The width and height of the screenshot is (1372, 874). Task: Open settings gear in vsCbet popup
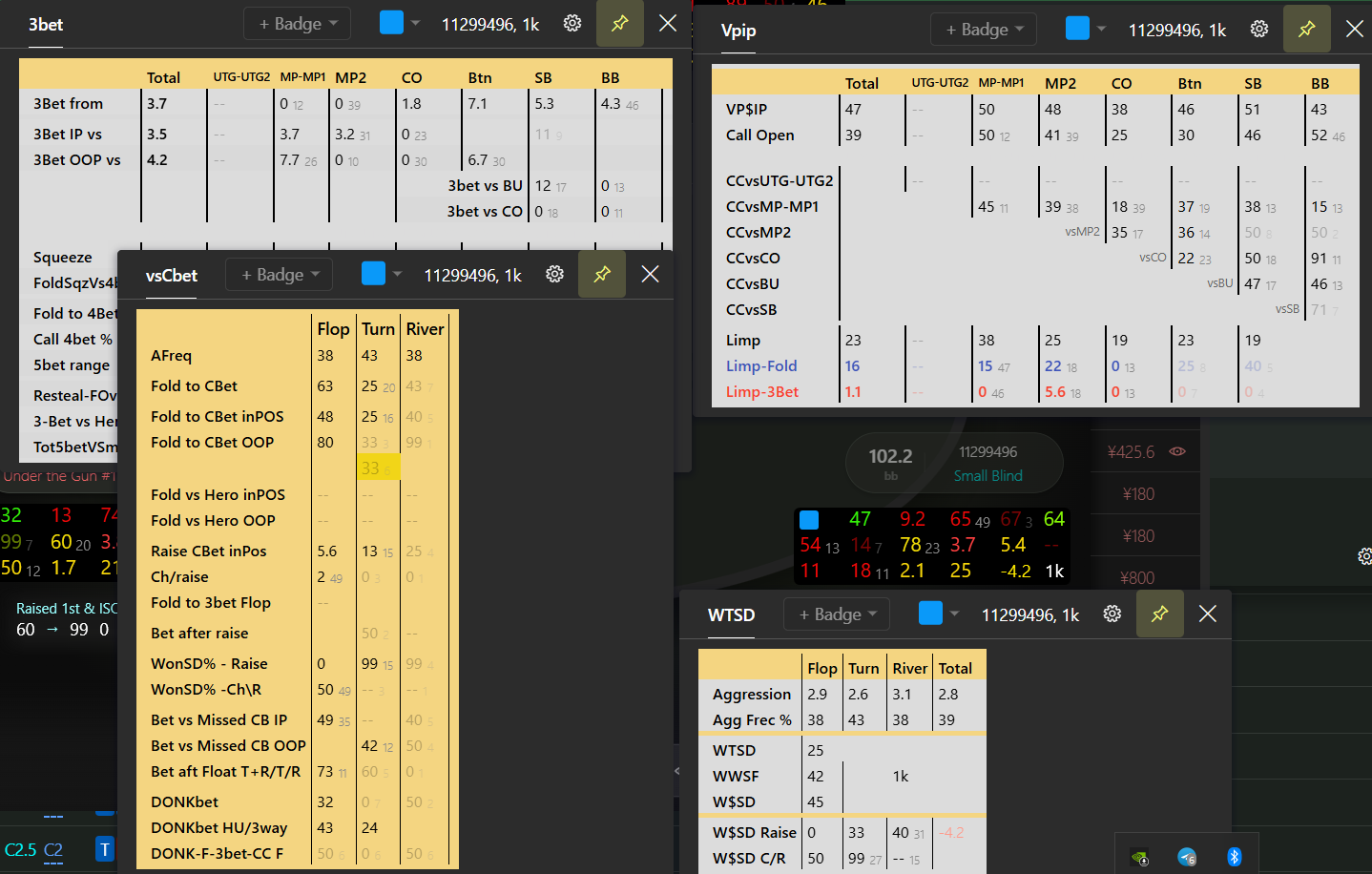coord(554,275)
